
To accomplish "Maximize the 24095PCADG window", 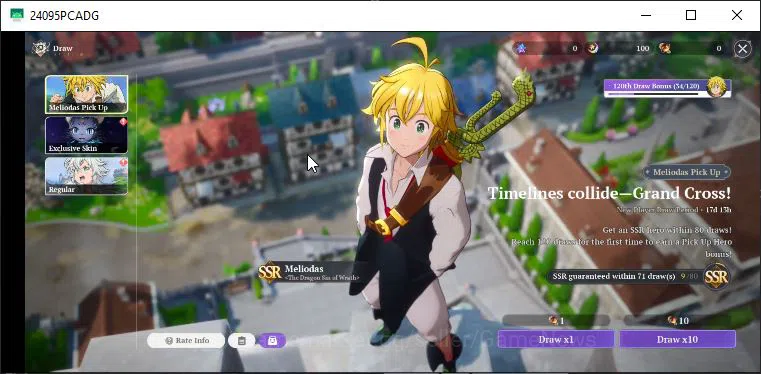I will [691, 15].
